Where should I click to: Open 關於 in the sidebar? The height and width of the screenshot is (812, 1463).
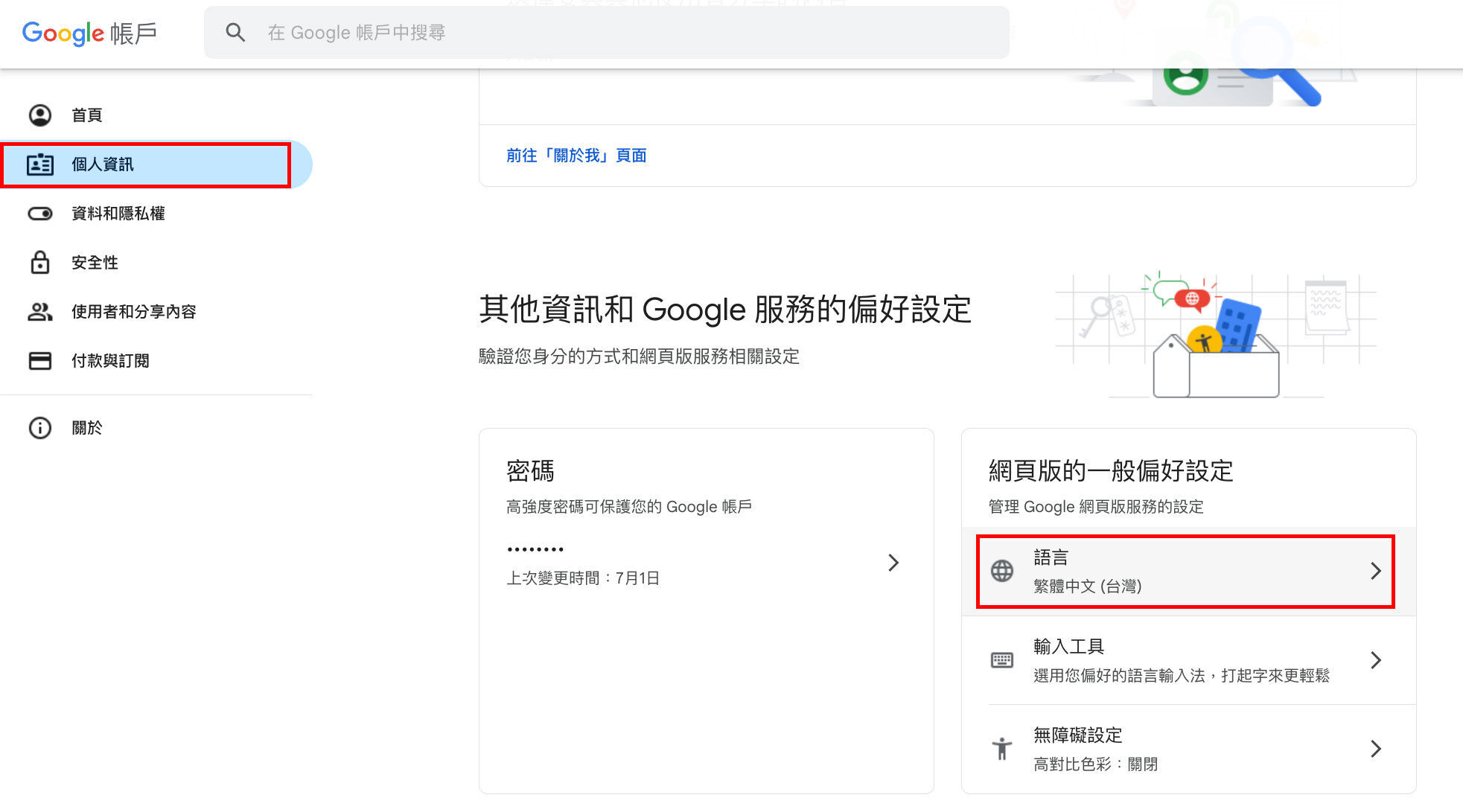156,427
